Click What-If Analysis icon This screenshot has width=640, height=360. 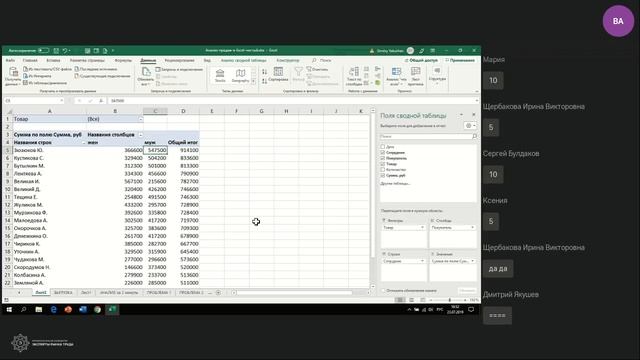[x=396, y=72]
